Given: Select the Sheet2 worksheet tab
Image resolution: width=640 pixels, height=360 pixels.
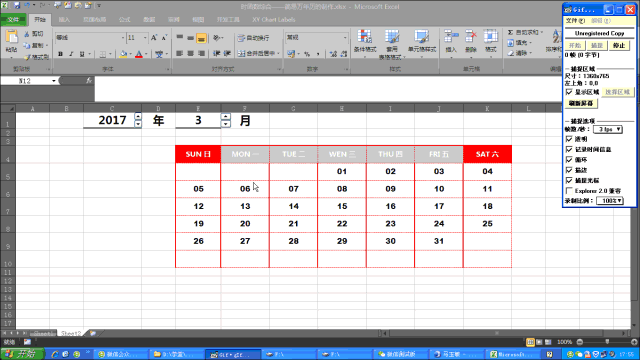Looking at the screenshot, I should [x=71, y=333].
